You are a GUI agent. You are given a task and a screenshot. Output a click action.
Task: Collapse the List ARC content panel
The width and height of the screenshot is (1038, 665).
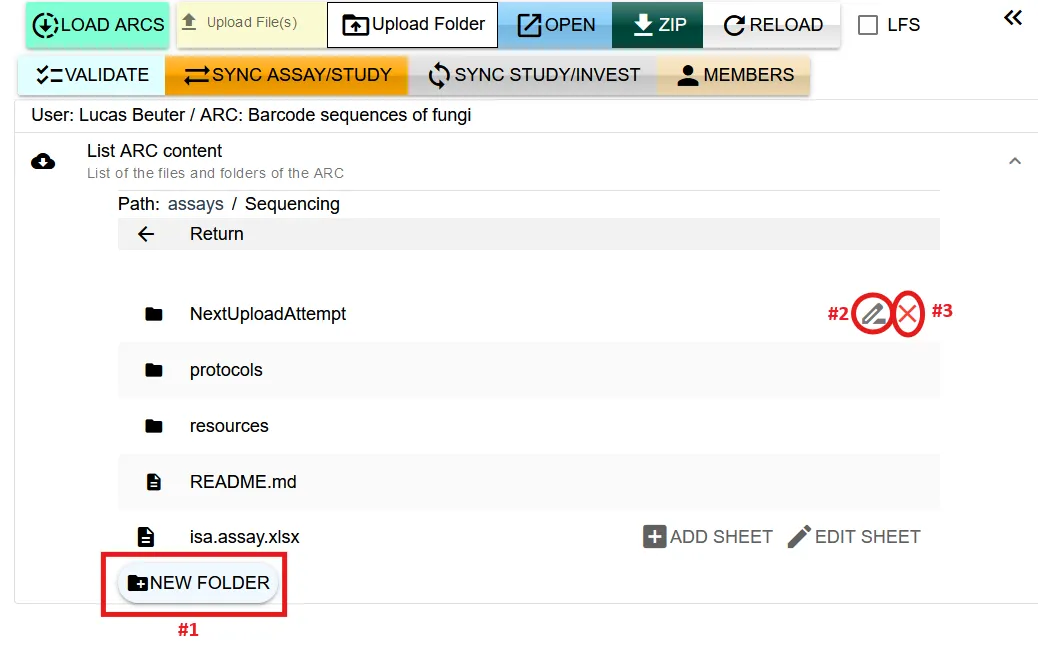point(1014,161)
